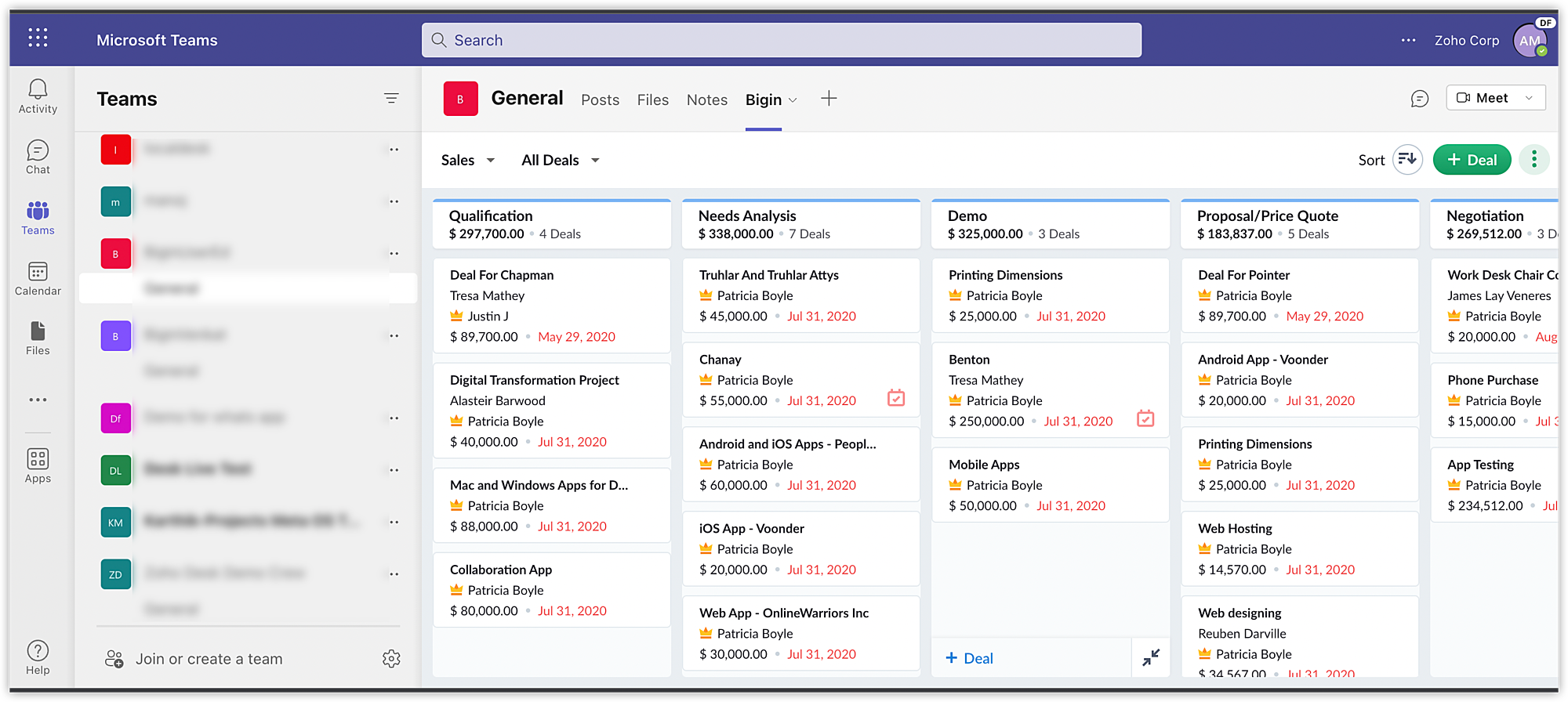Click Join or create a team
Viewport: 1568px width, 702px height.
[209, 659]
